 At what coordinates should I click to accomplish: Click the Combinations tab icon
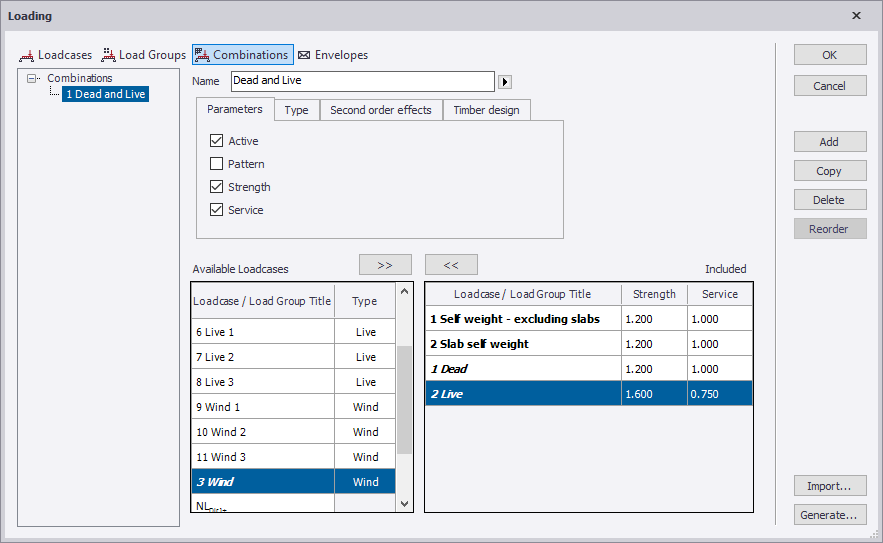(x=202, y=55)
